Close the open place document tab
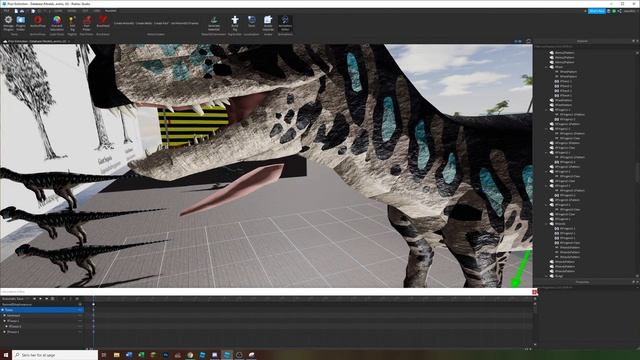 69,41
